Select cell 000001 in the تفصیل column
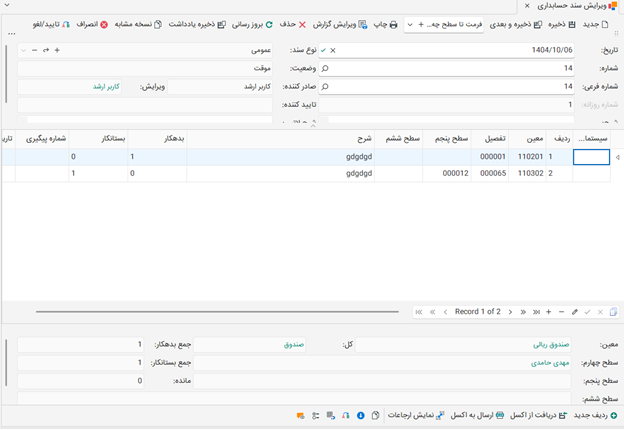 (489, 157)
